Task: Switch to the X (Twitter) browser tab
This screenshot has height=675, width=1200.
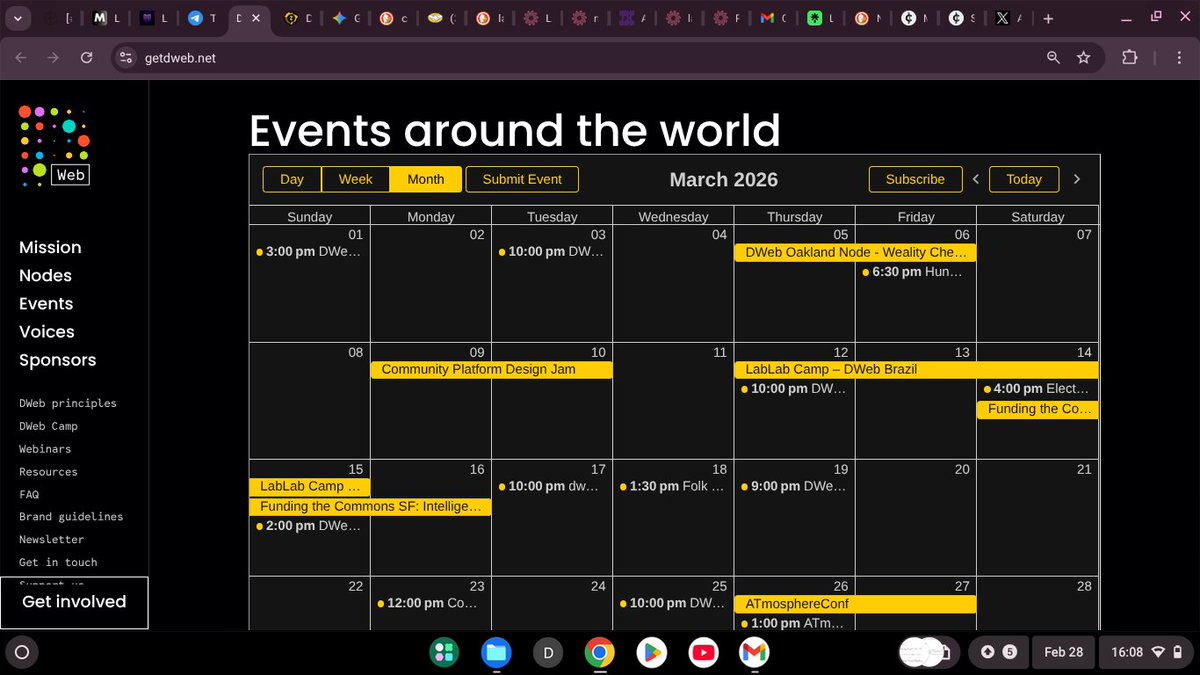Action: (x=1009, y=18)
